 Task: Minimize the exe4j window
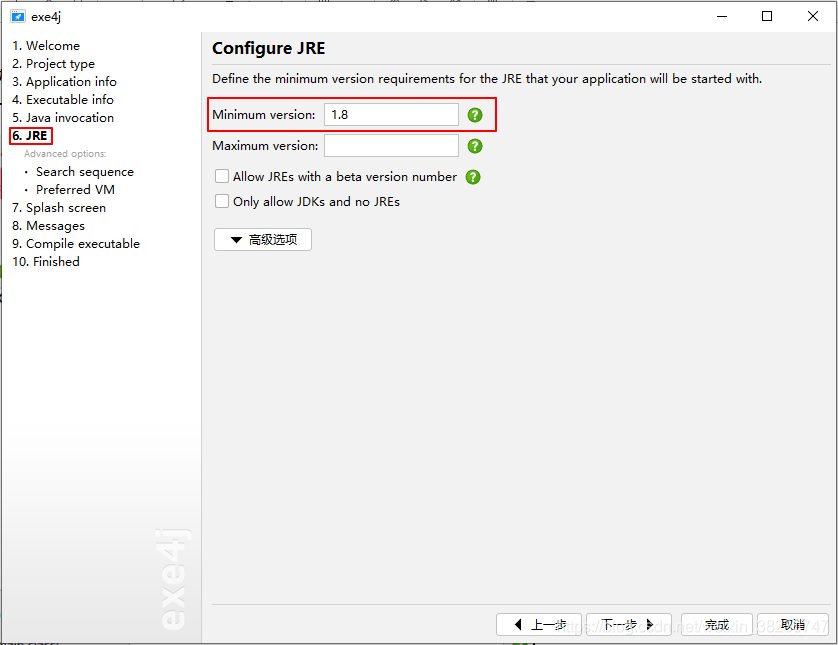(722, 17)
